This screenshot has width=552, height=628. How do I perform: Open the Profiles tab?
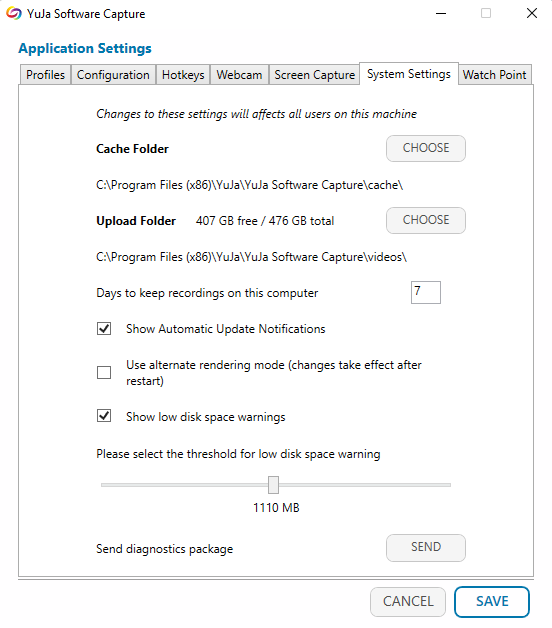click(45, 74)
